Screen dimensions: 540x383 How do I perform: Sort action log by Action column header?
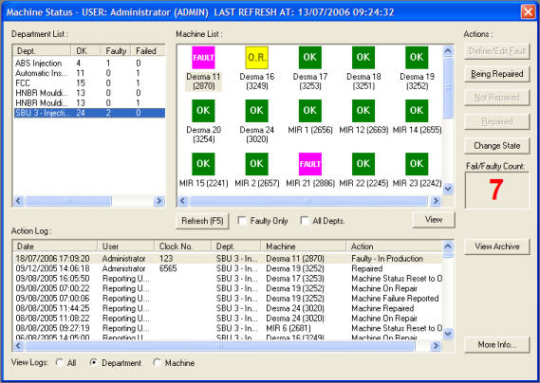[394, 246]
